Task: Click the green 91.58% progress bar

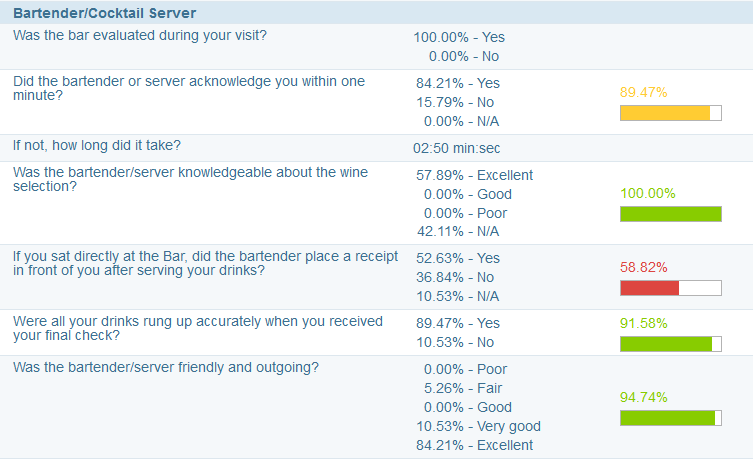Action: coord(670,344)
